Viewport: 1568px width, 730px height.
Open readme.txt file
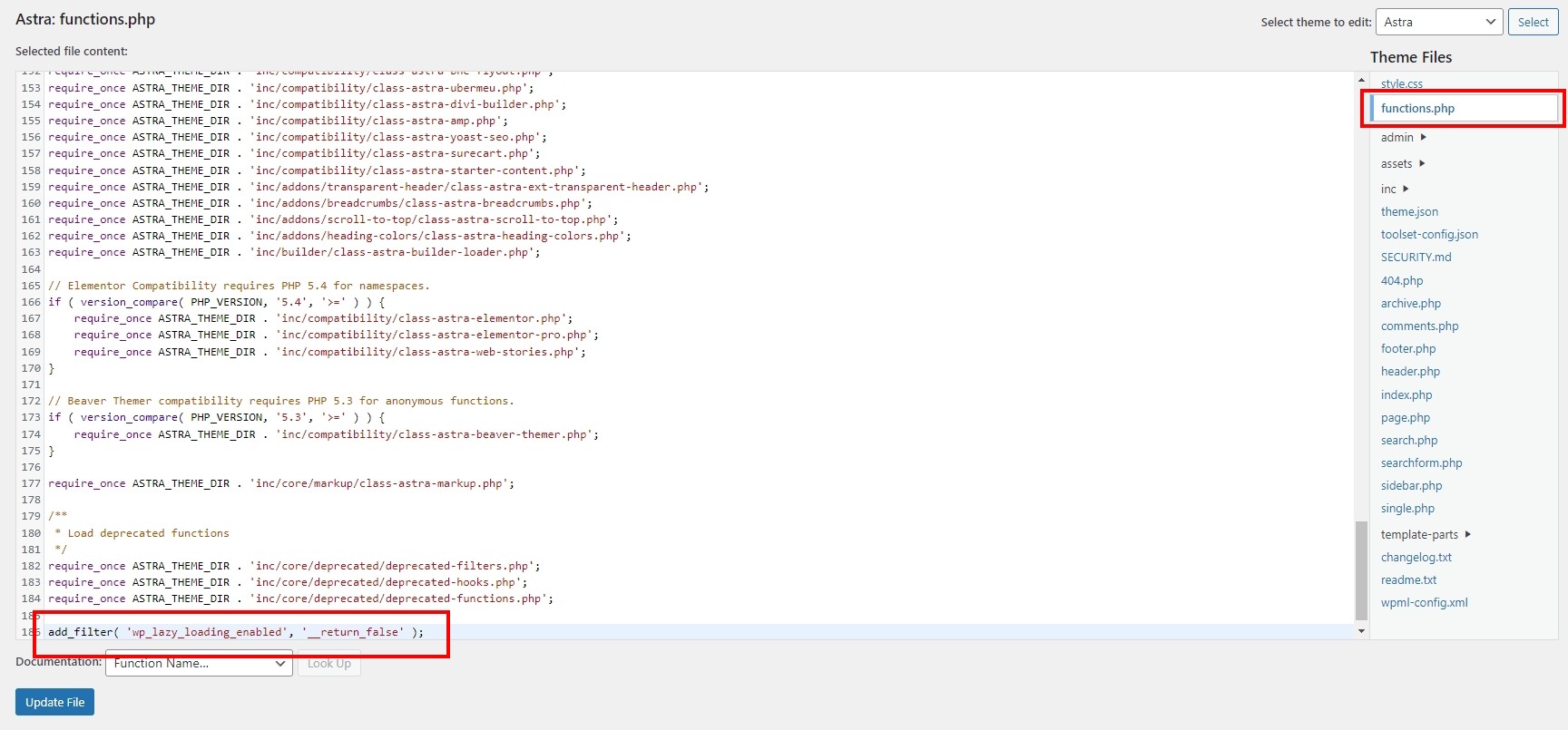[1408, 579]
